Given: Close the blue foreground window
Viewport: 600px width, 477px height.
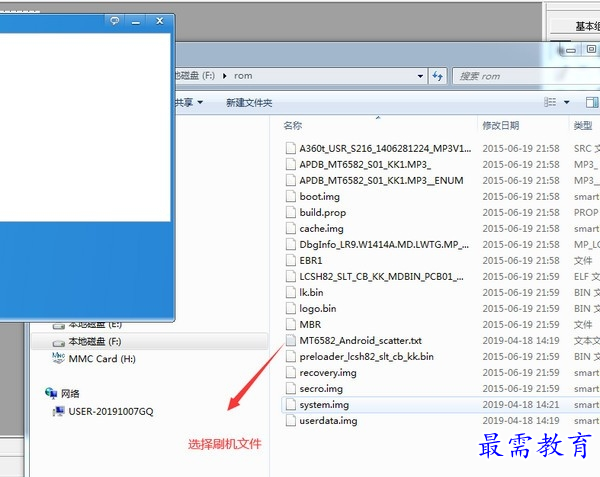Looking at the screenshot, I should (x=160, y=21).
